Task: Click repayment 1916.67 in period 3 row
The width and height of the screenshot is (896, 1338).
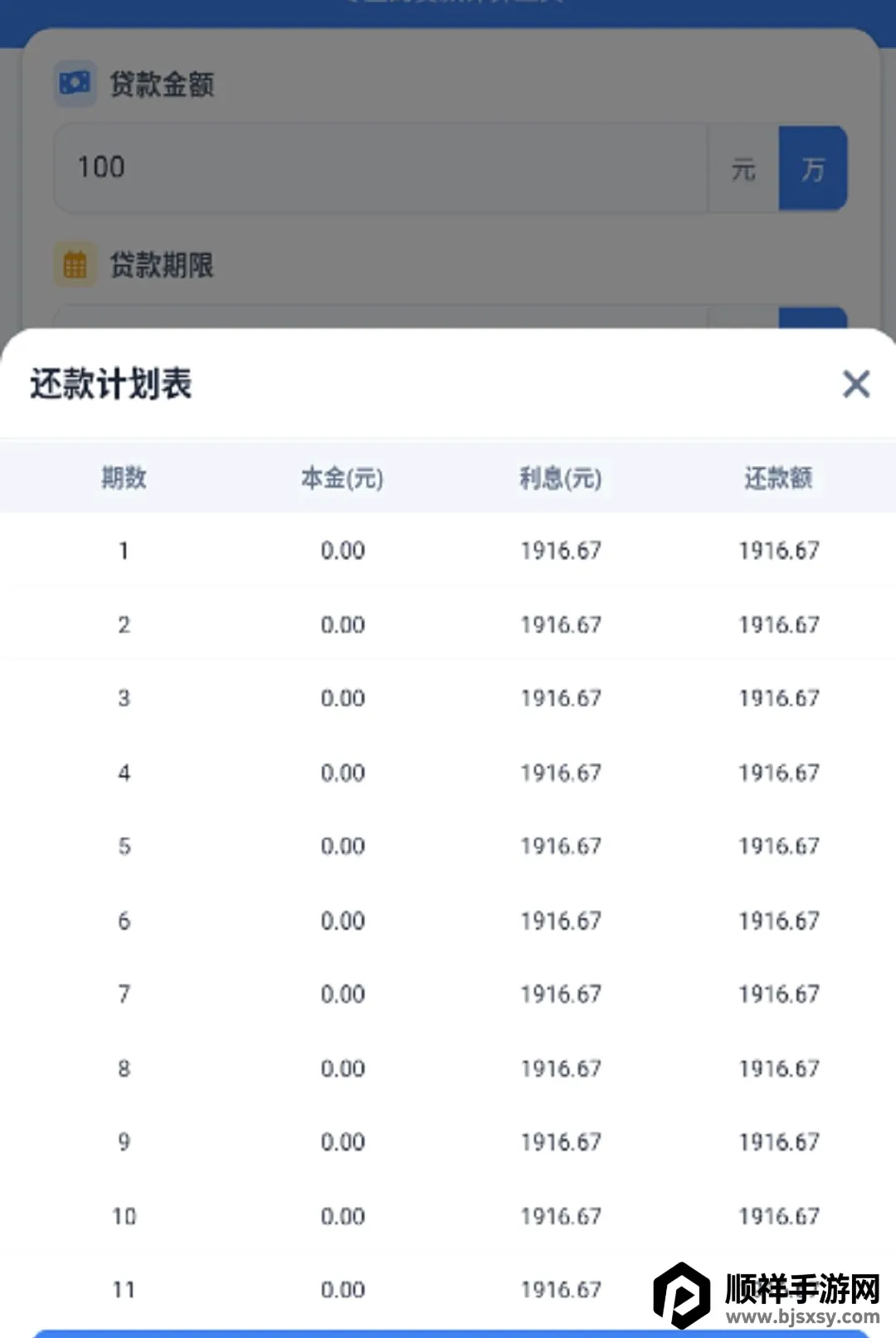Action: [779, 698]
